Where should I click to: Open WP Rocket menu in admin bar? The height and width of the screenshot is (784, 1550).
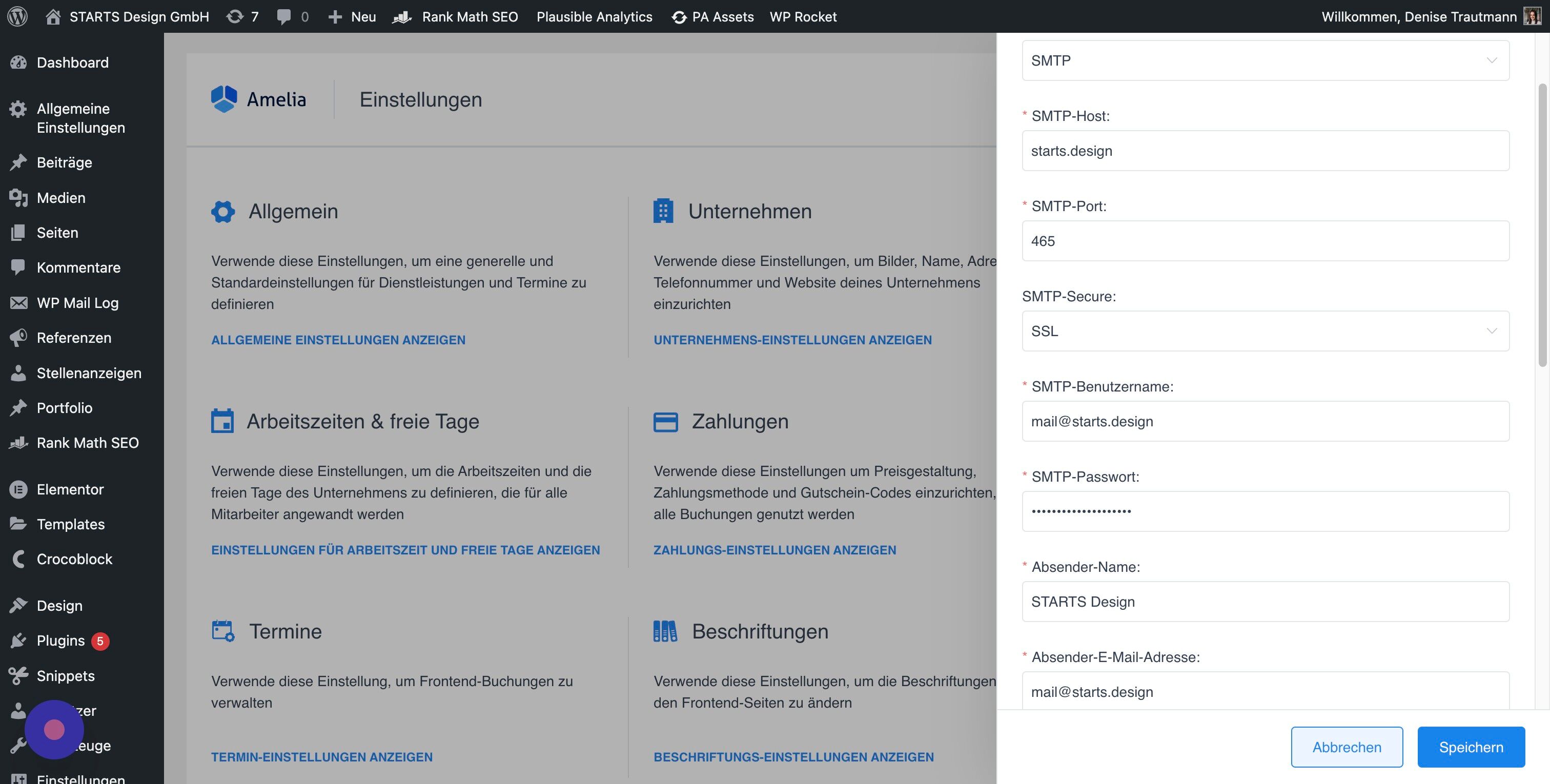coord(803,17)
